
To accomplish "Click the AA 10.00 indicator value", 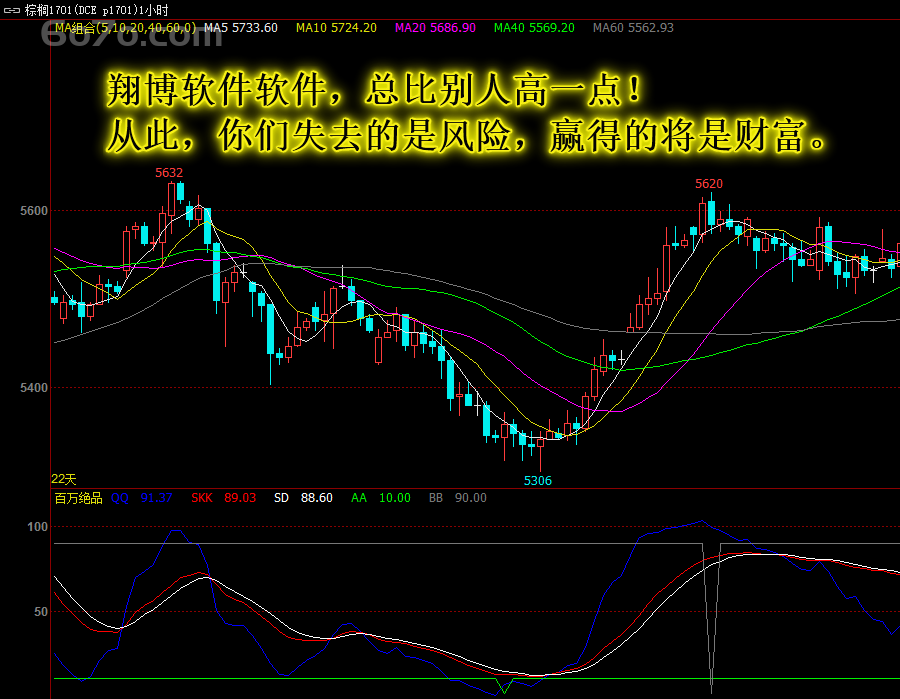I will pyautogui.click(x=381, y=498).
